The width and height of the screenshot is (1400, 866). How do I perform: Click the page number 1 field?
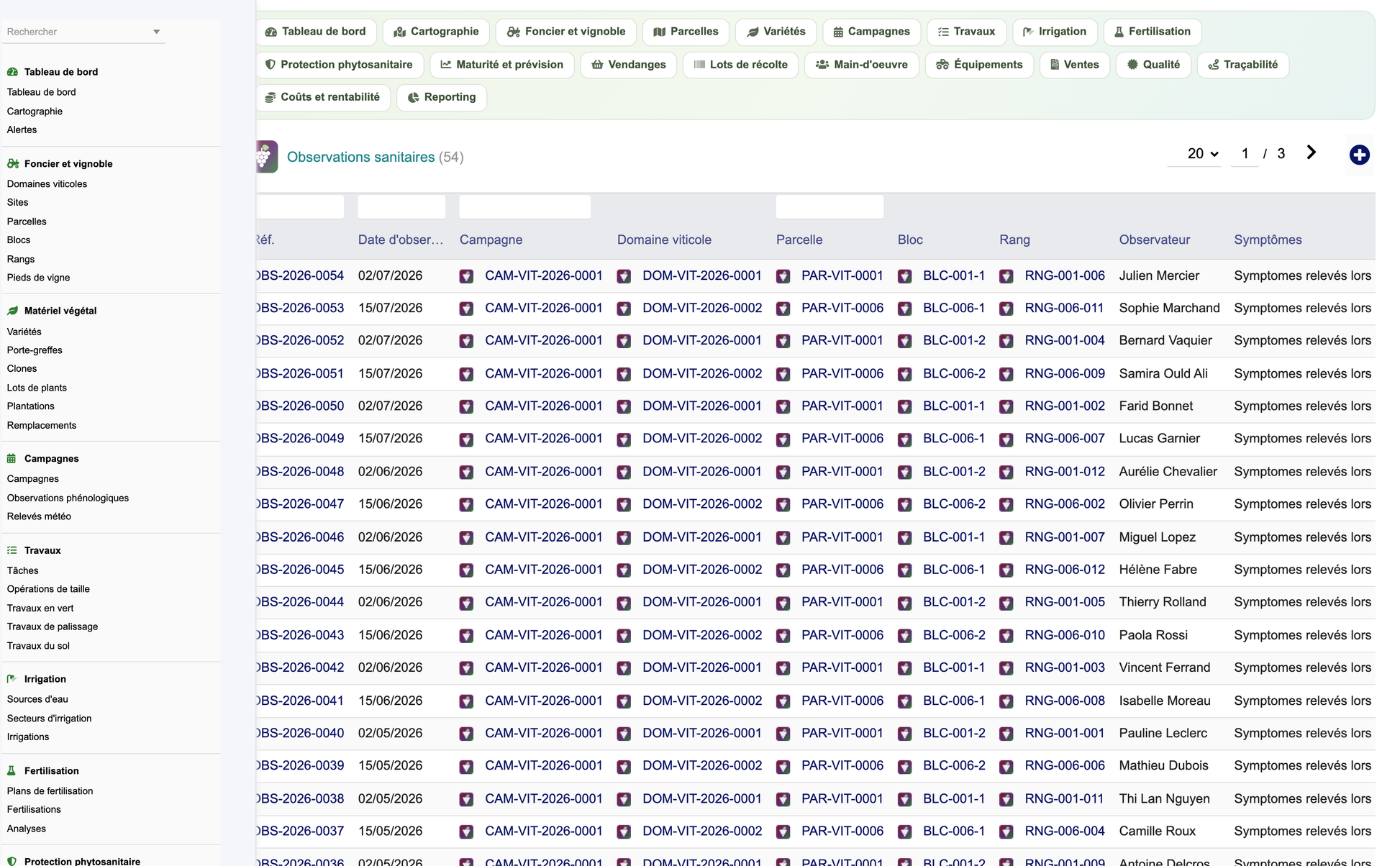point(1245,154)
